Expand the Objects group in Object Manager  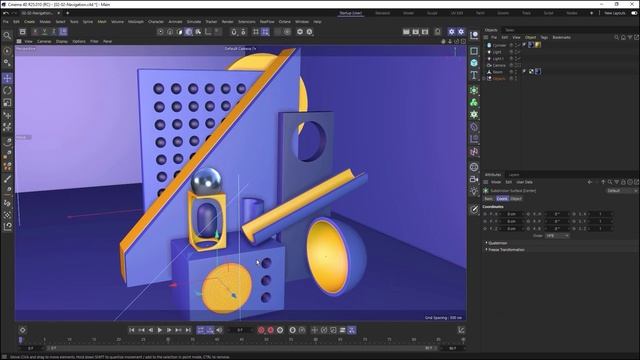coord(484,78)
